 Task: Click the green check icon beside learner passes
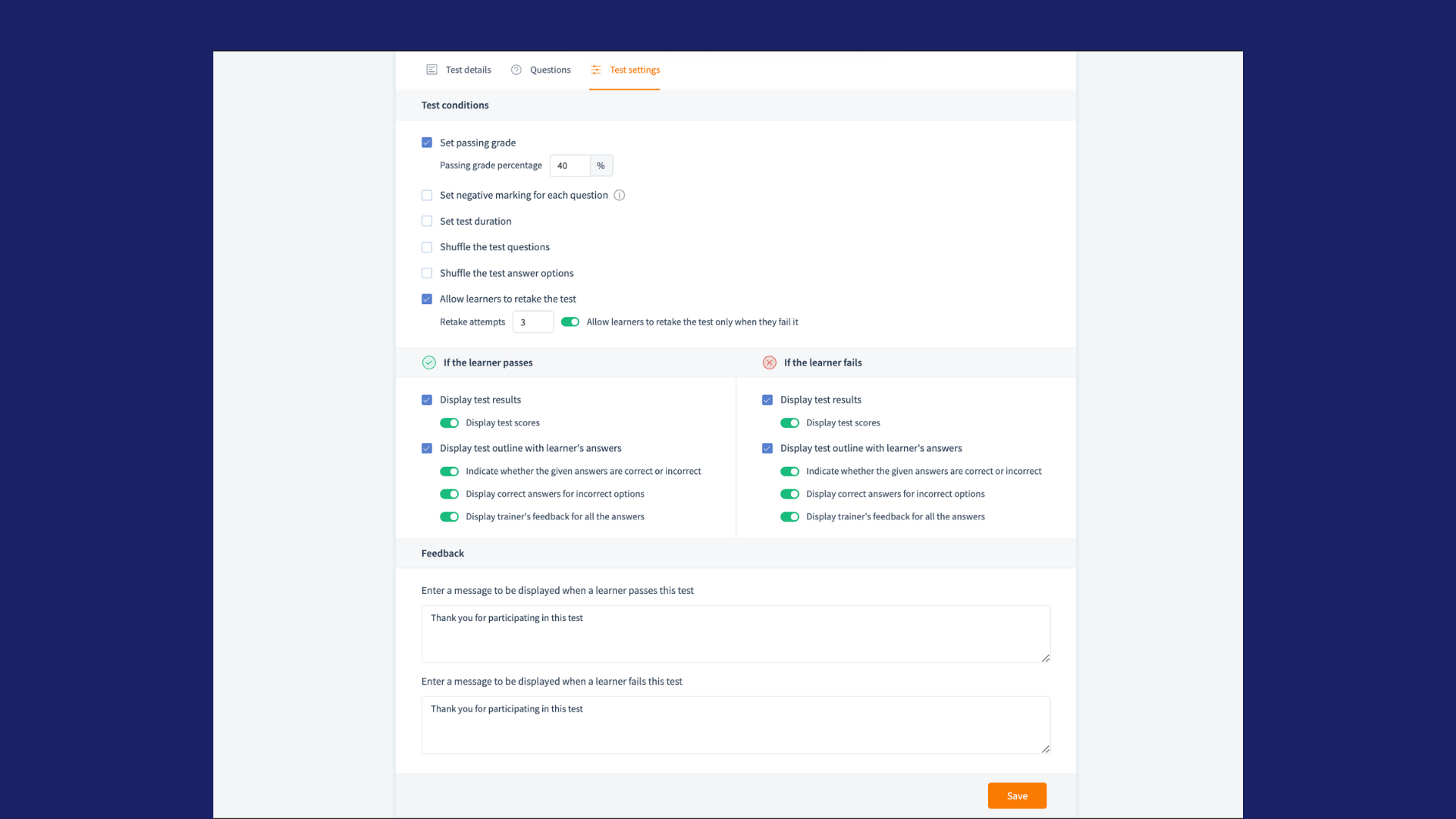tap(429, 362)
